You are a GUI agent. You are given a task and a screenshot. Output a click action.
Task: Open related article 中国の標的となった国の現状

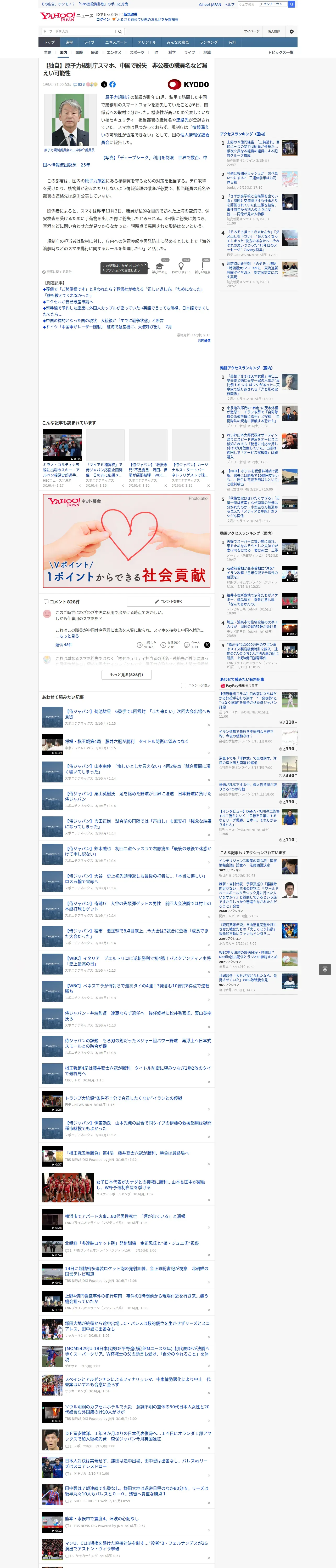coord(104,321)
